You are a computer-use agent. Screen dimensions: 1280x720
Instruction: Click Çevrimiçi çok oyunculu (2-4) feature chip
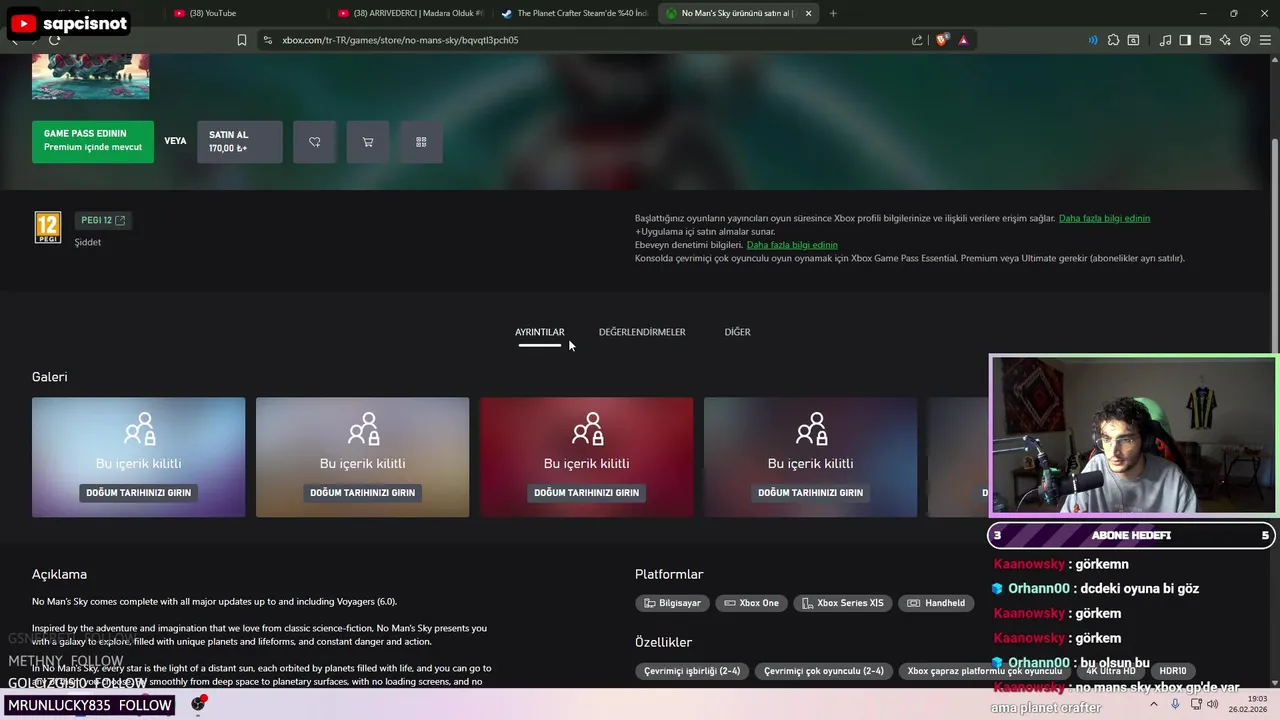click(824, 671)
